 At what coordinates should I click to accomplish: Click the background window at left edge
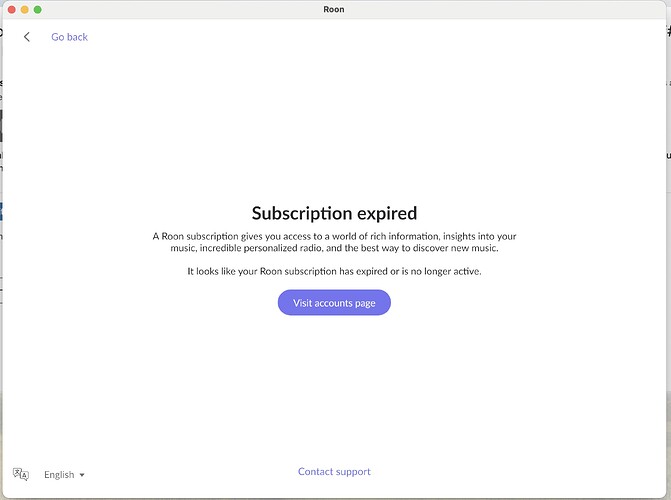pyautogui.click(x=1, y=171)
